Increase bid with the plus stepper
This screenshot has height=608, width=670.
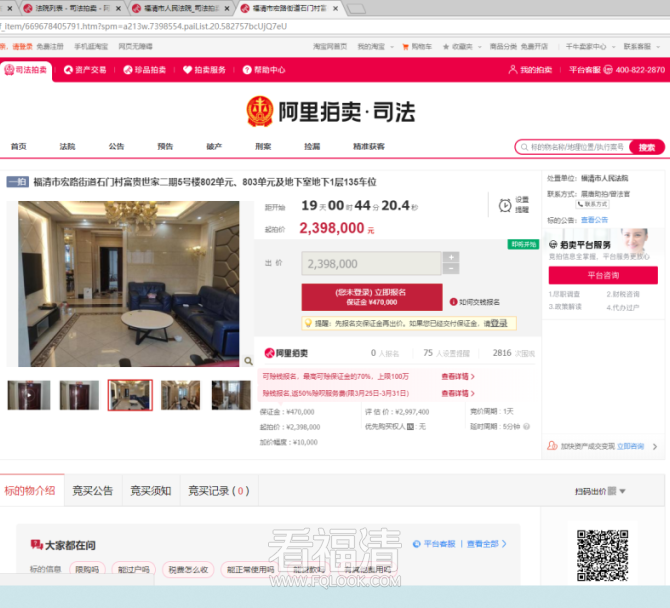point(451,257)
